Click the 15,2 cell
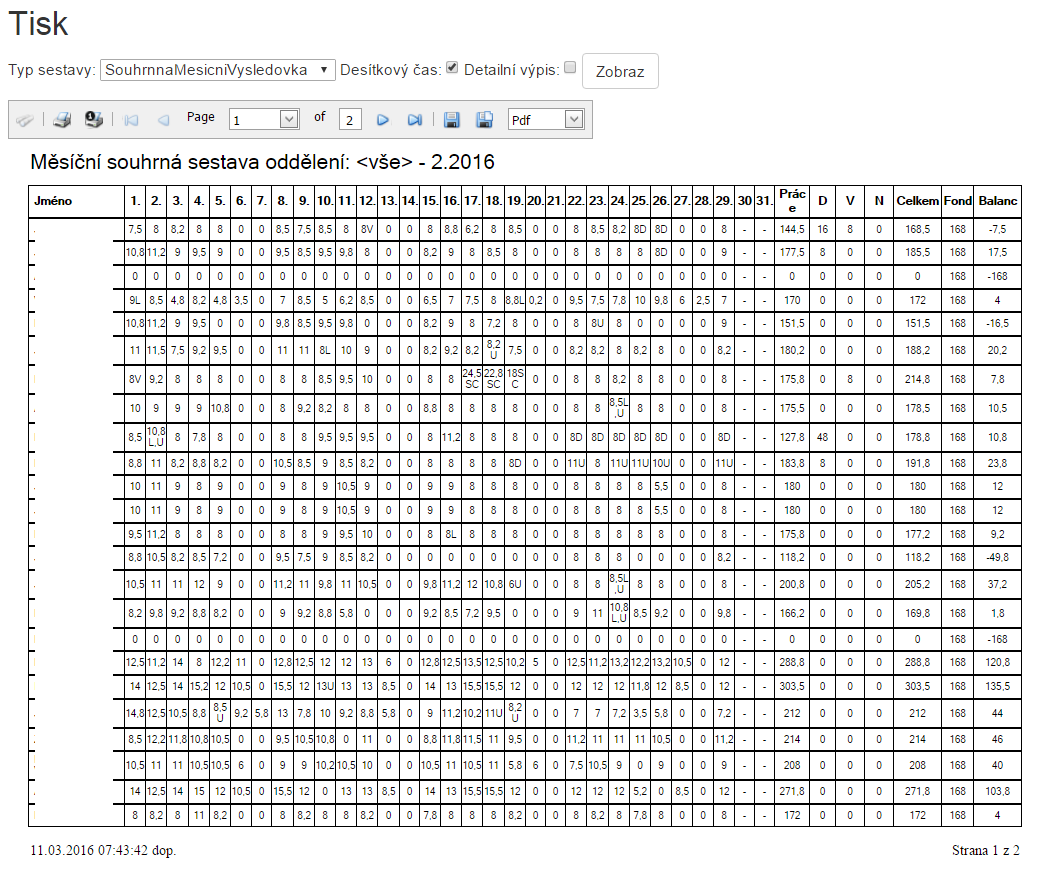This screenshot has height=873, width=1038. click(x=199, y=686)
